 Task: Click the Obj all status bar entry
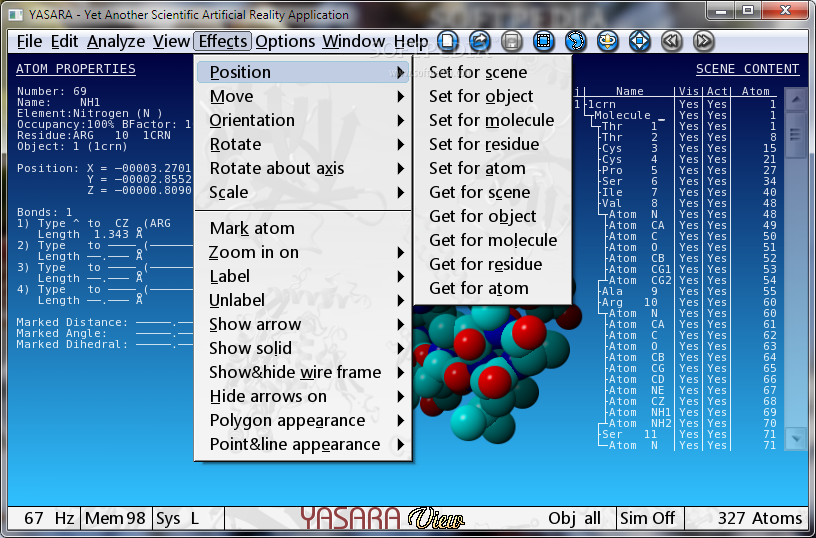575,518
